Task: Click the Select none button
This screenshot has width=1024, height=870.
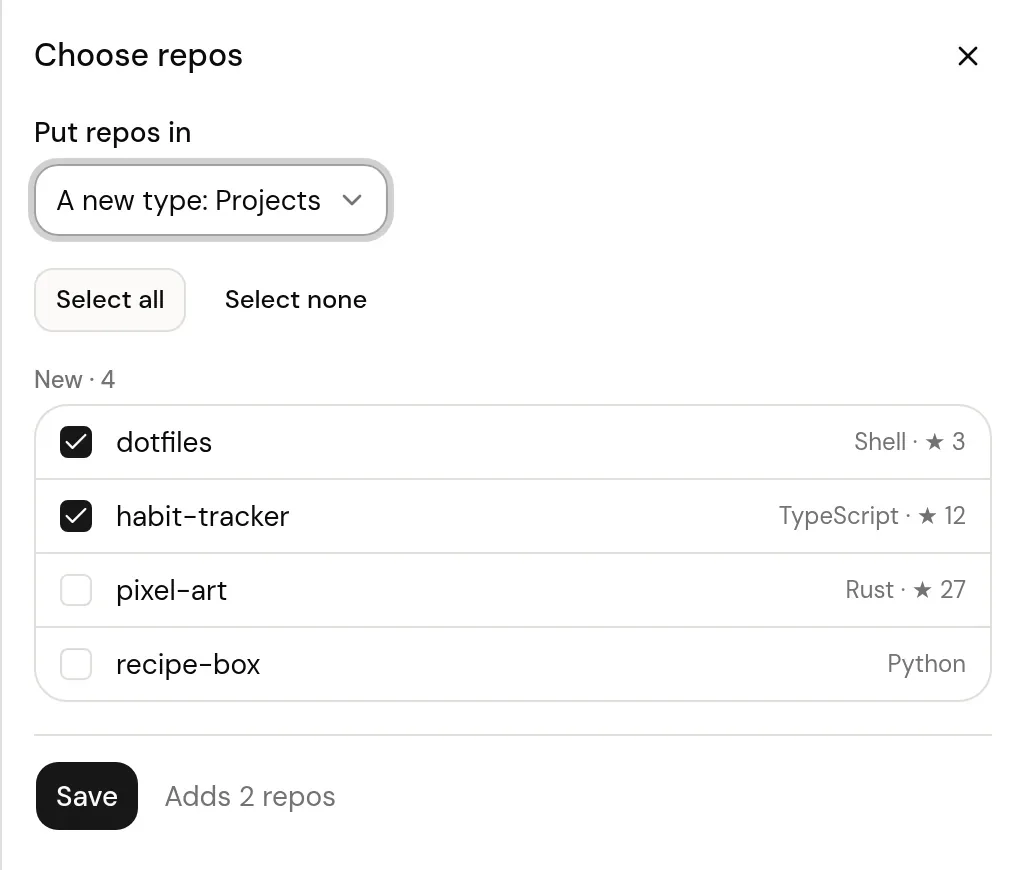Action: (296, 300)
